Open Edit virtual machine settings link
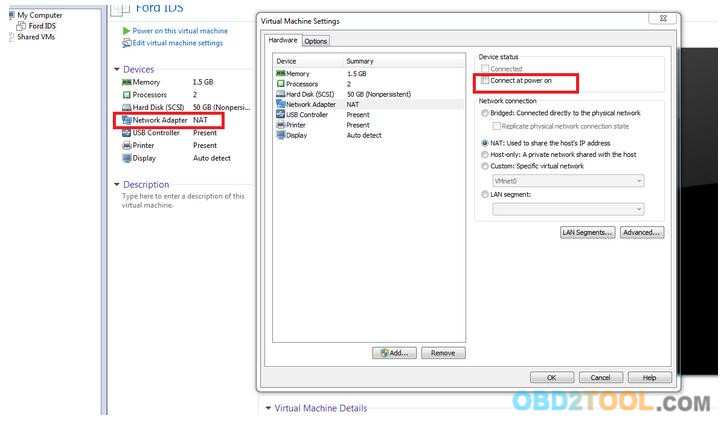The width and height of the screenshot is (726, 423). click(177, 43)
